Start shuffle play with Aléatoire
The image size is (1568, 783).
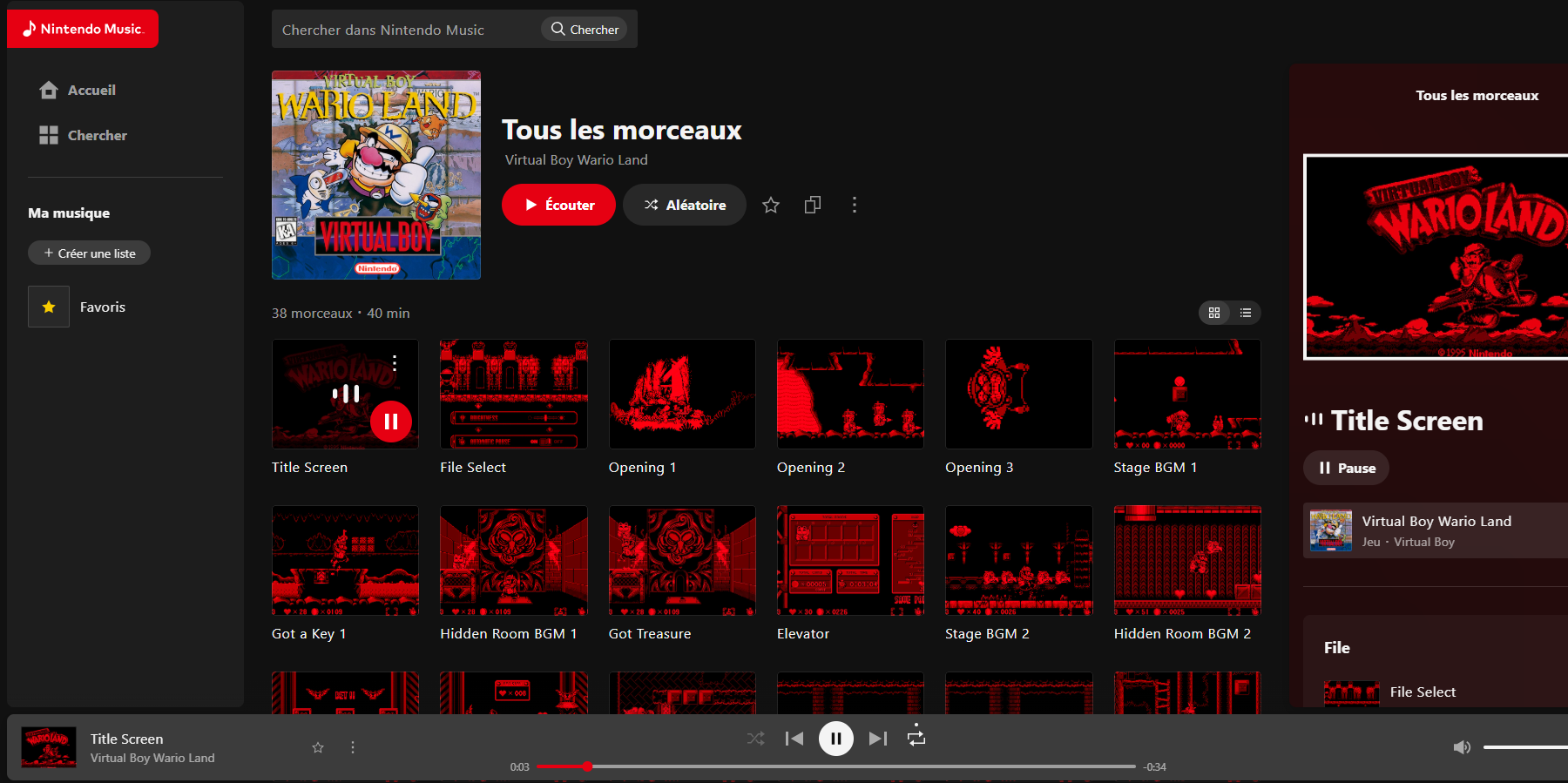685,205
